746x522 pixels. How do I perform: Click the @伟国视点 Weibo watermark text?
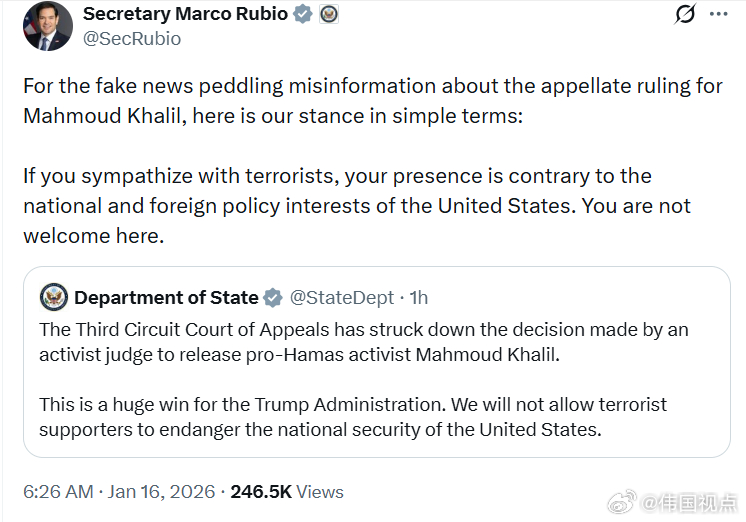[689, 503]
